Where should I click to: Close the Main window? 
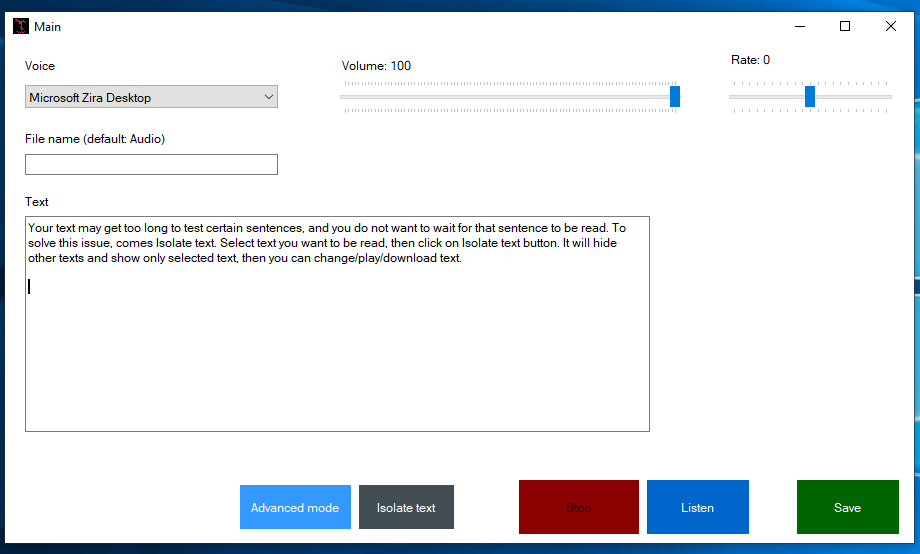pos(891,26)
